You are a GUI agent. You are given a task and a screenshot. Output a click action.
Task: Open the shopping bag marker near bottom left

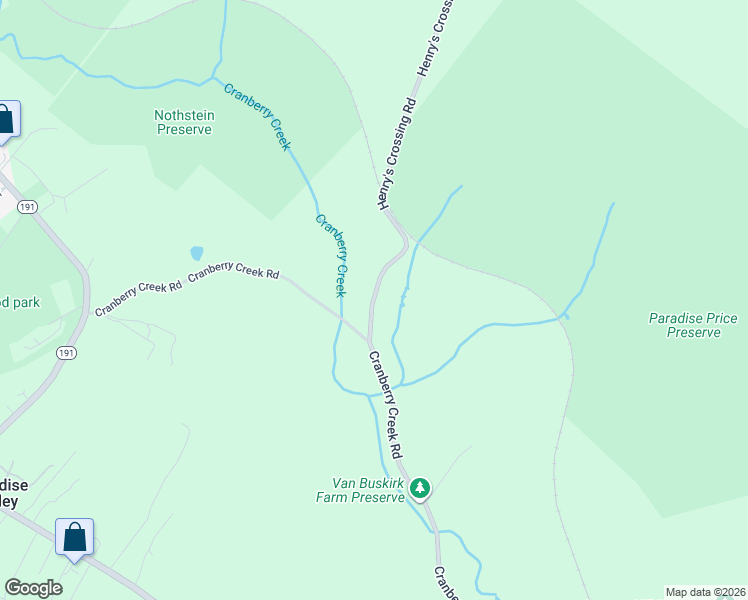pyautogui.click(x=74, y=539)
